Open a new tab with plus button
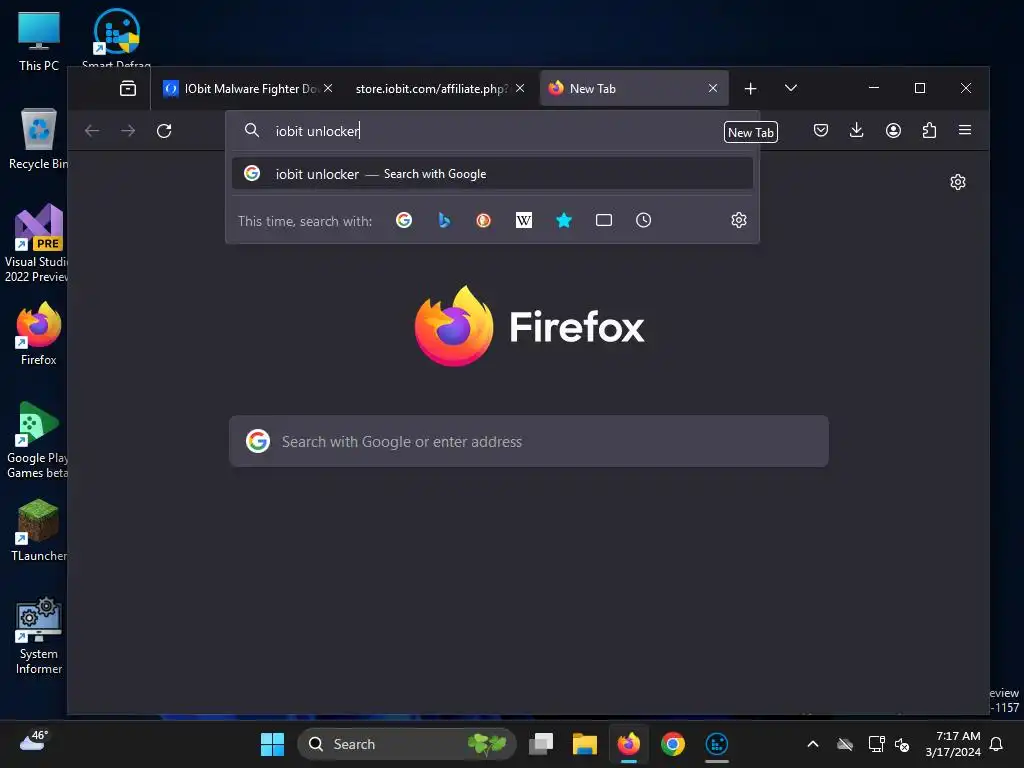The width and height of the screenshot is (1024, 768). (x=750, y=88)
